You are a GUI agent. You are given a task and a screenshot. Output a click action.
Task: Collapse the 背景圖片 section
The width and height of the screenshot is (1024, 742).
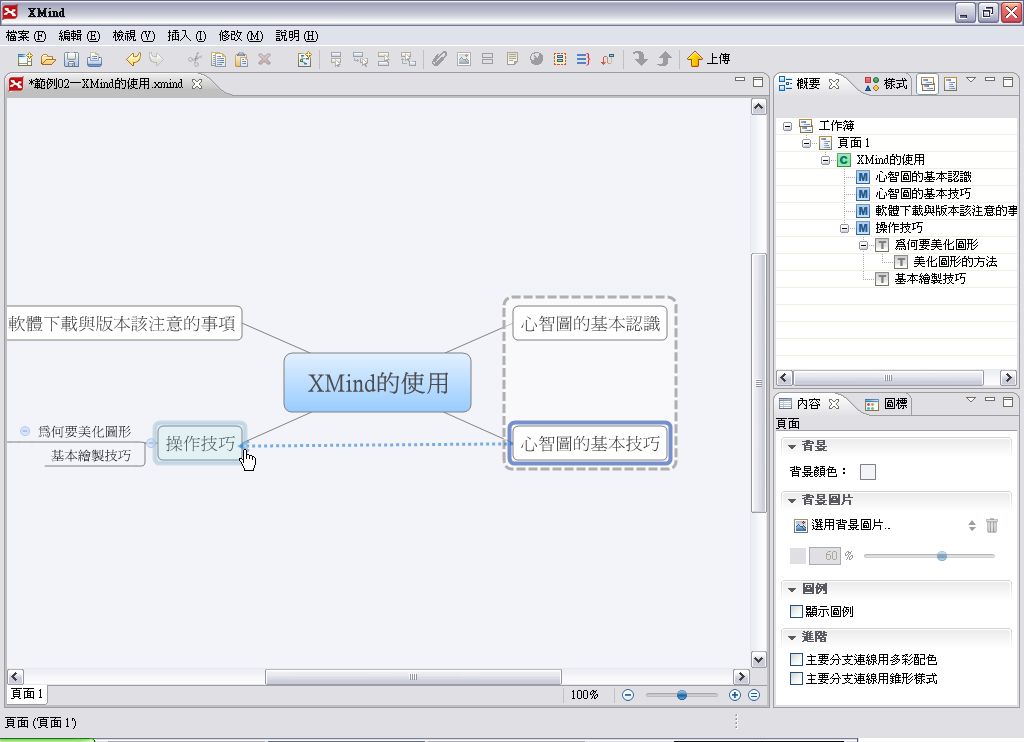pyautogui.click(x=792, y=500)
